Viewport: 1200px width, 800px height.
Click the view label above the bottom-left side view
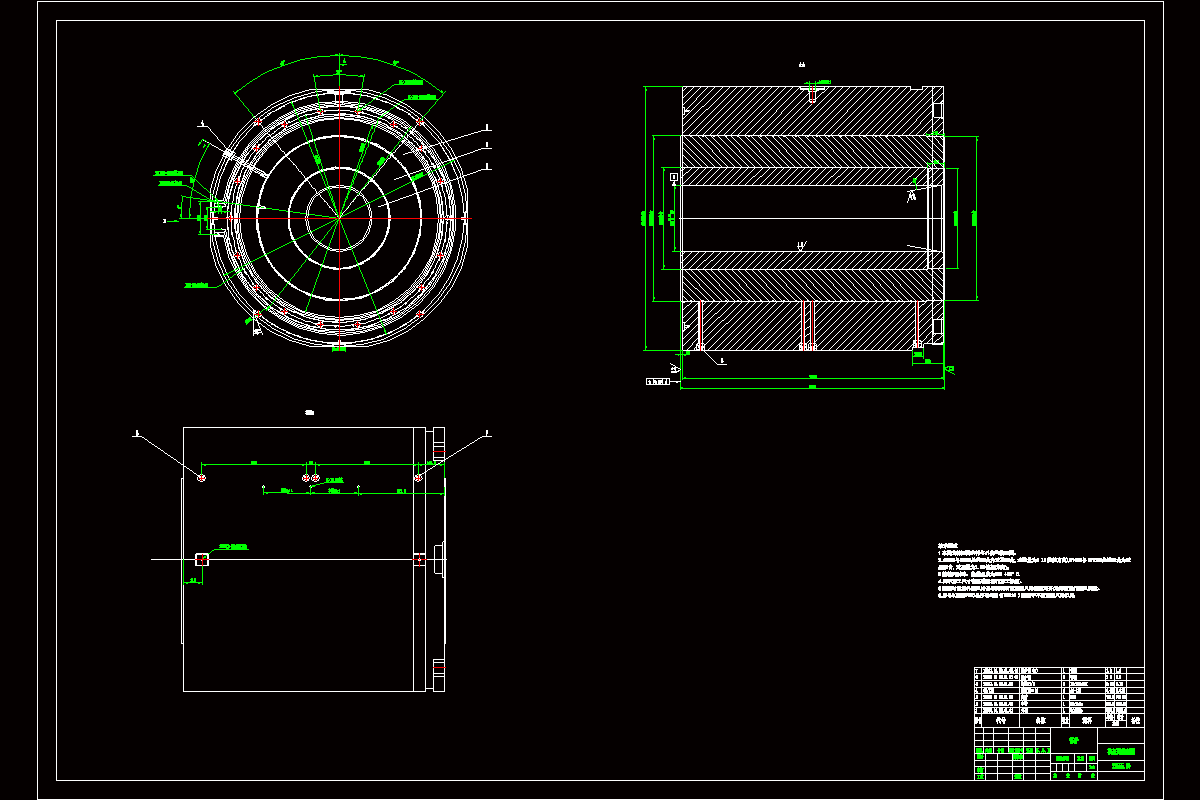point(310,412)
